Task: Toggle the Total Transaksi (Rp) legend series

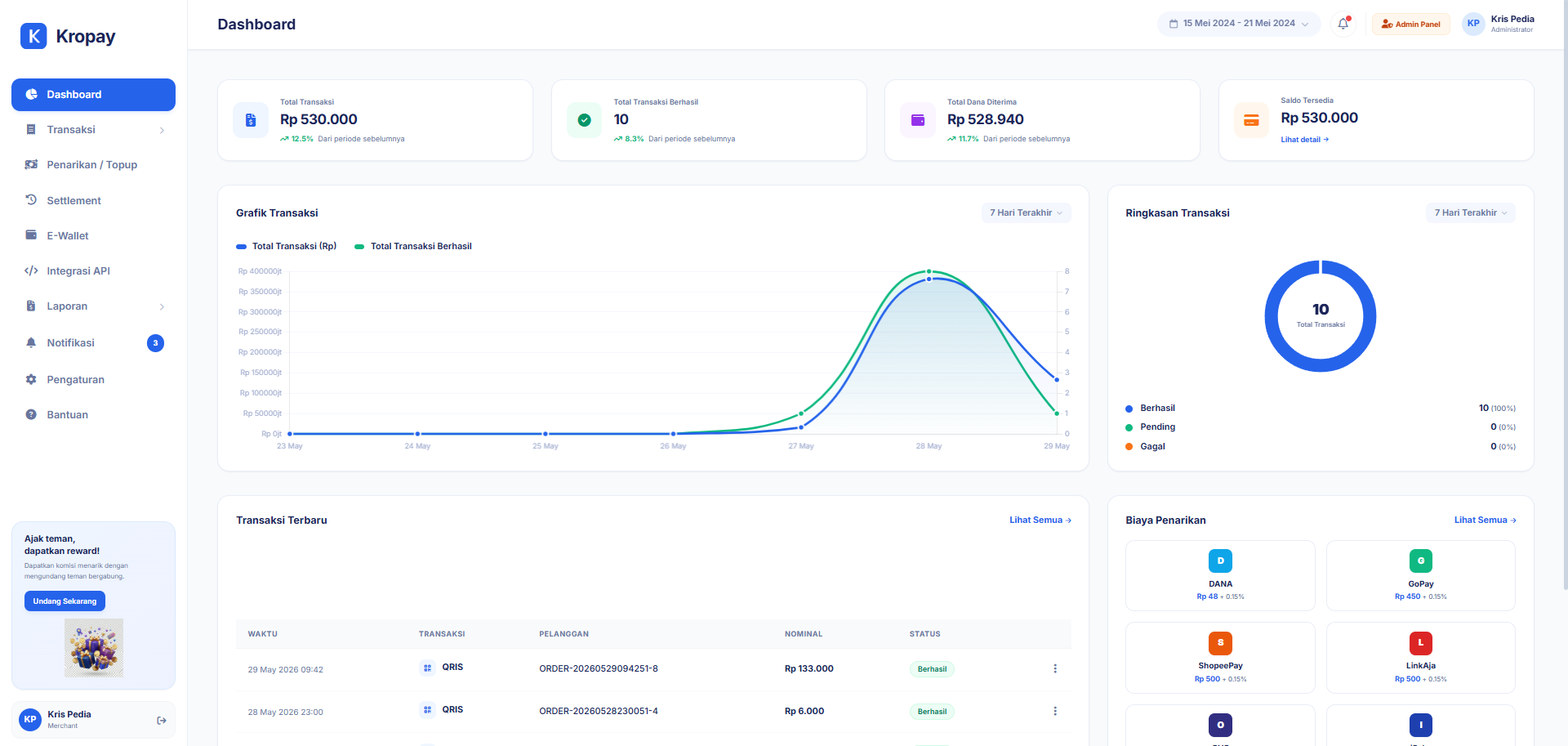Action: (x=287, y=246)
